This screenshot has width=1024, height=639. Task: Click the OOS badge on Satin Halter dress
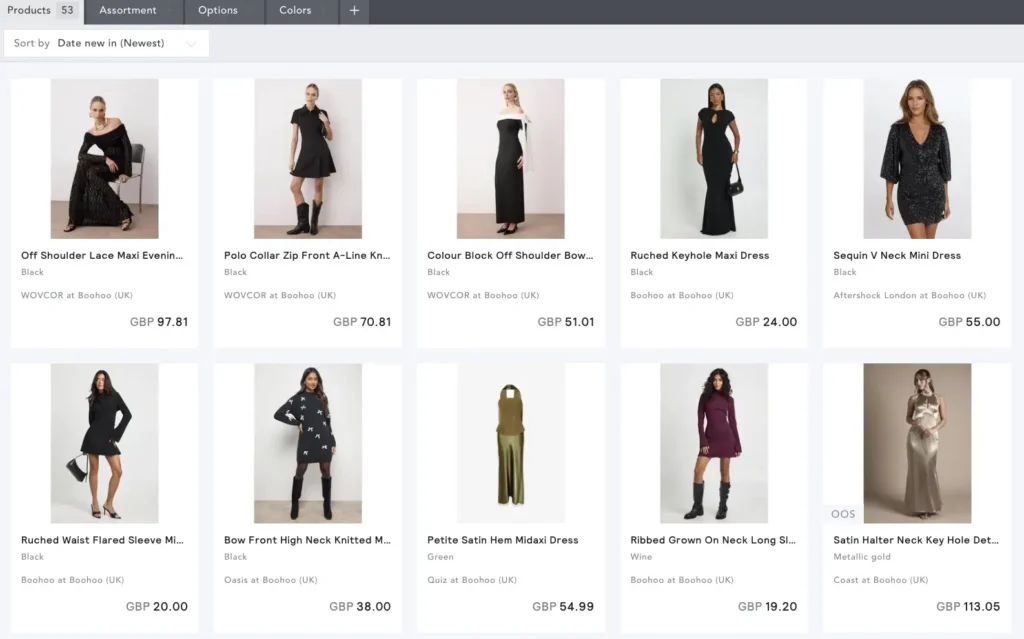click(843, 514)
